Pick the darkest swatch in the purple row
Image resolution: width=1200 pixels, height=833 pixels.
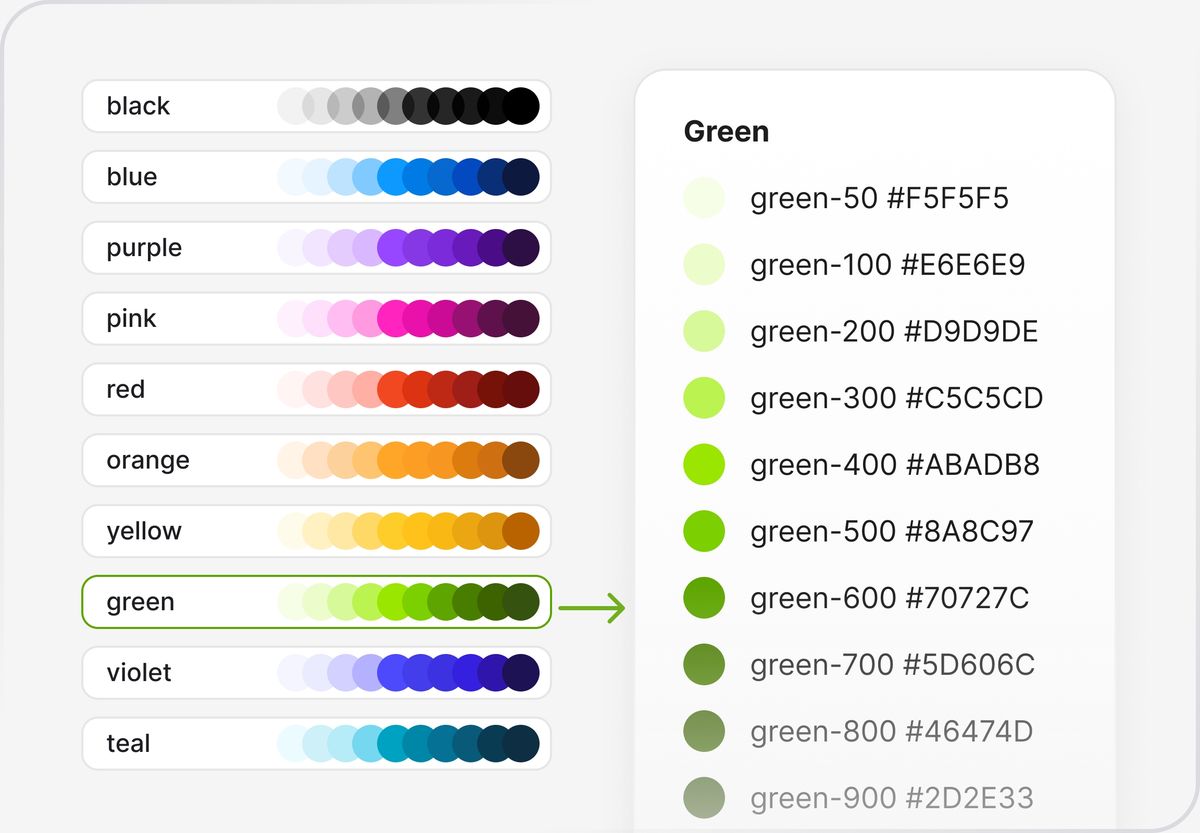pos(521,248)
